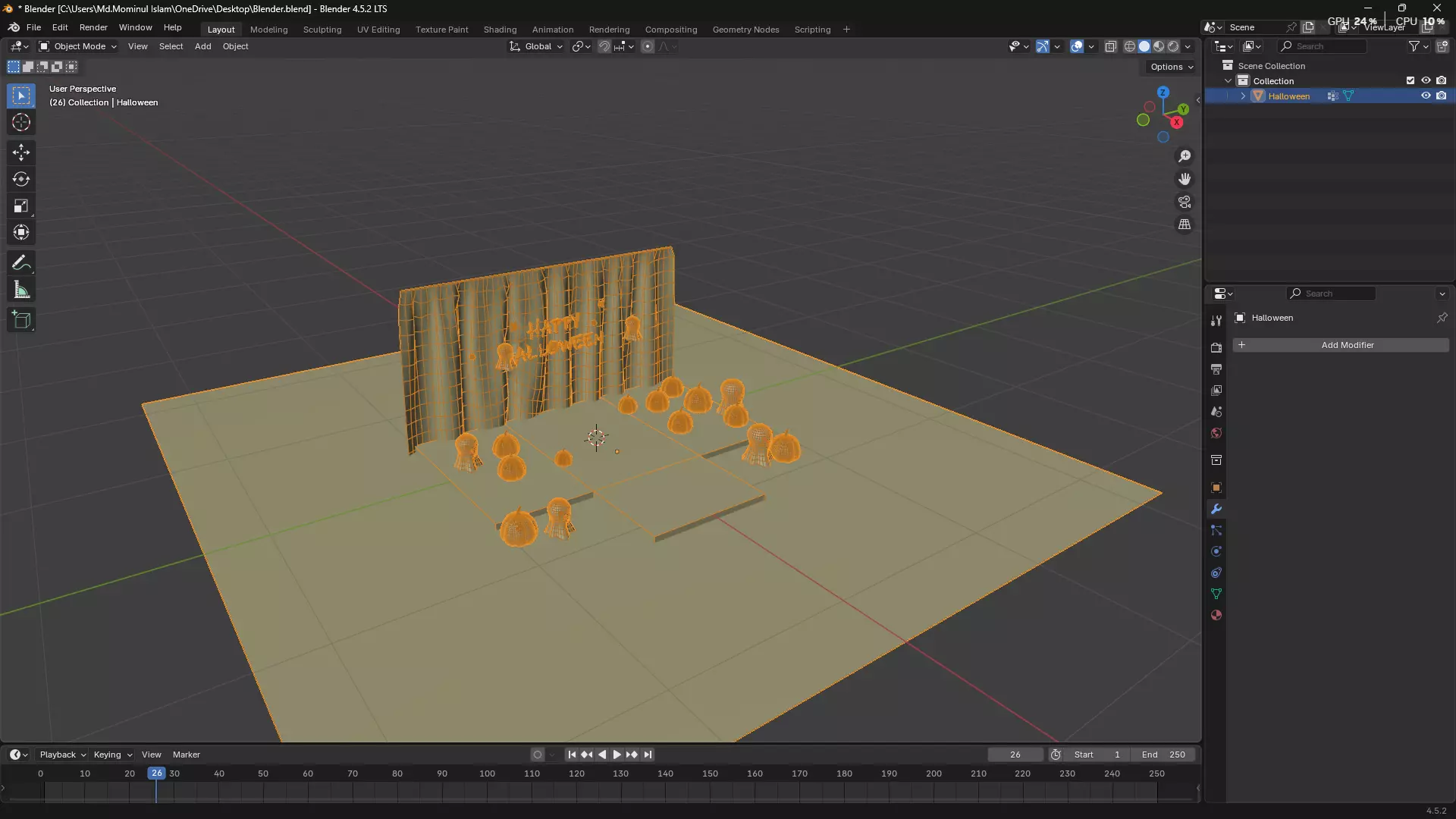This screenshot has height=819, width=1456.
Task: Click the Add Modifier button
Action: tap(1340, 345)
